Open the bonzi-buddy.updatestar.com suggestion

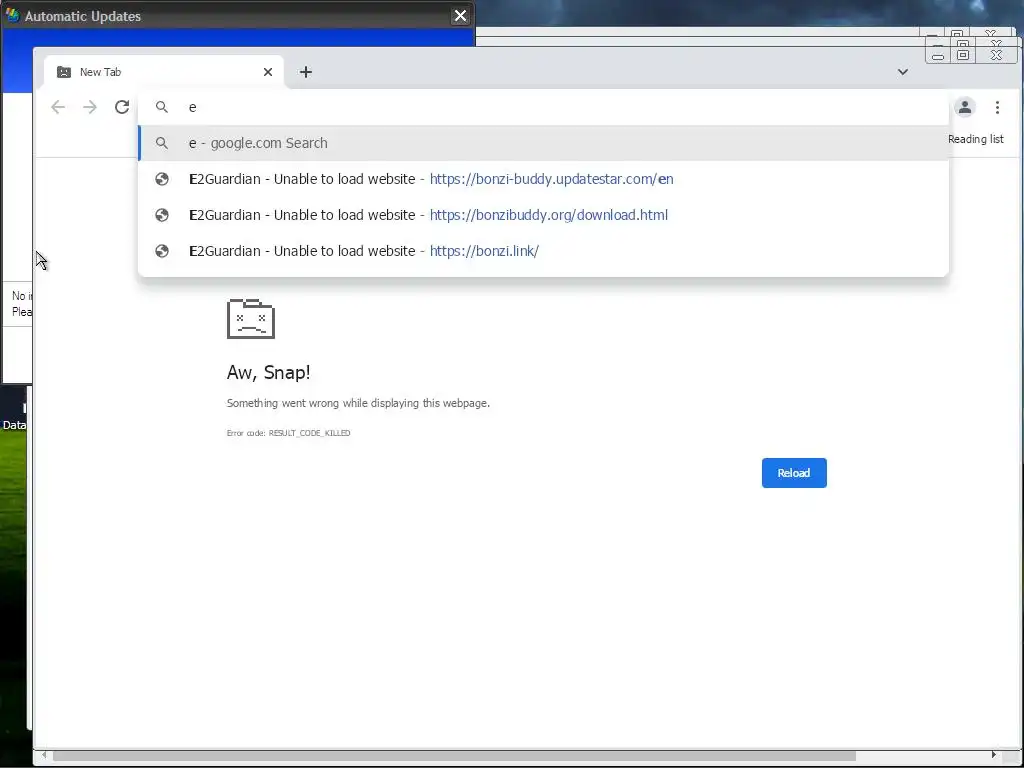(x=543, y=179)
